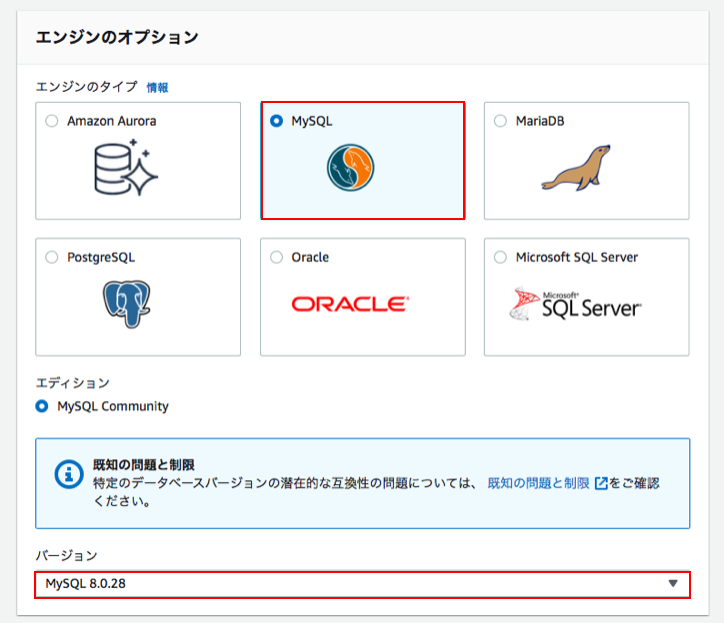Select the Amazon Aurora radio button
724x623 pixels.
52,121
